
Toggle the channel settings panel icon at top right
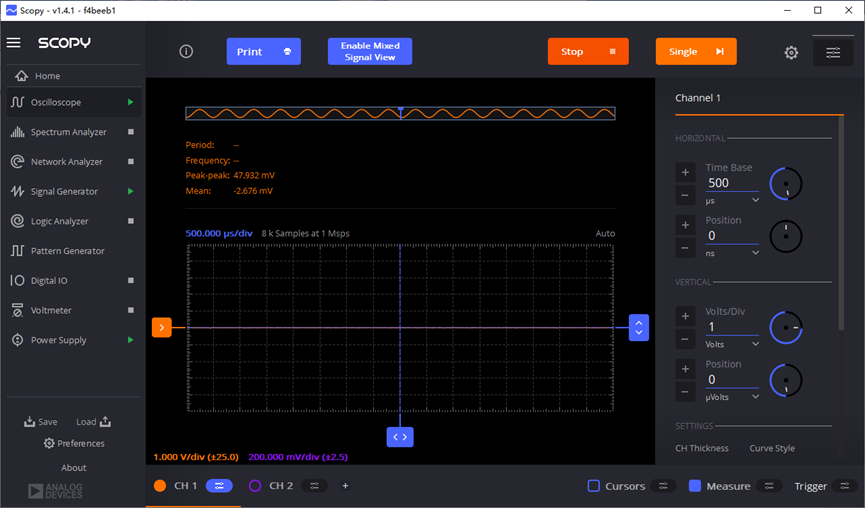coord(833,52)
